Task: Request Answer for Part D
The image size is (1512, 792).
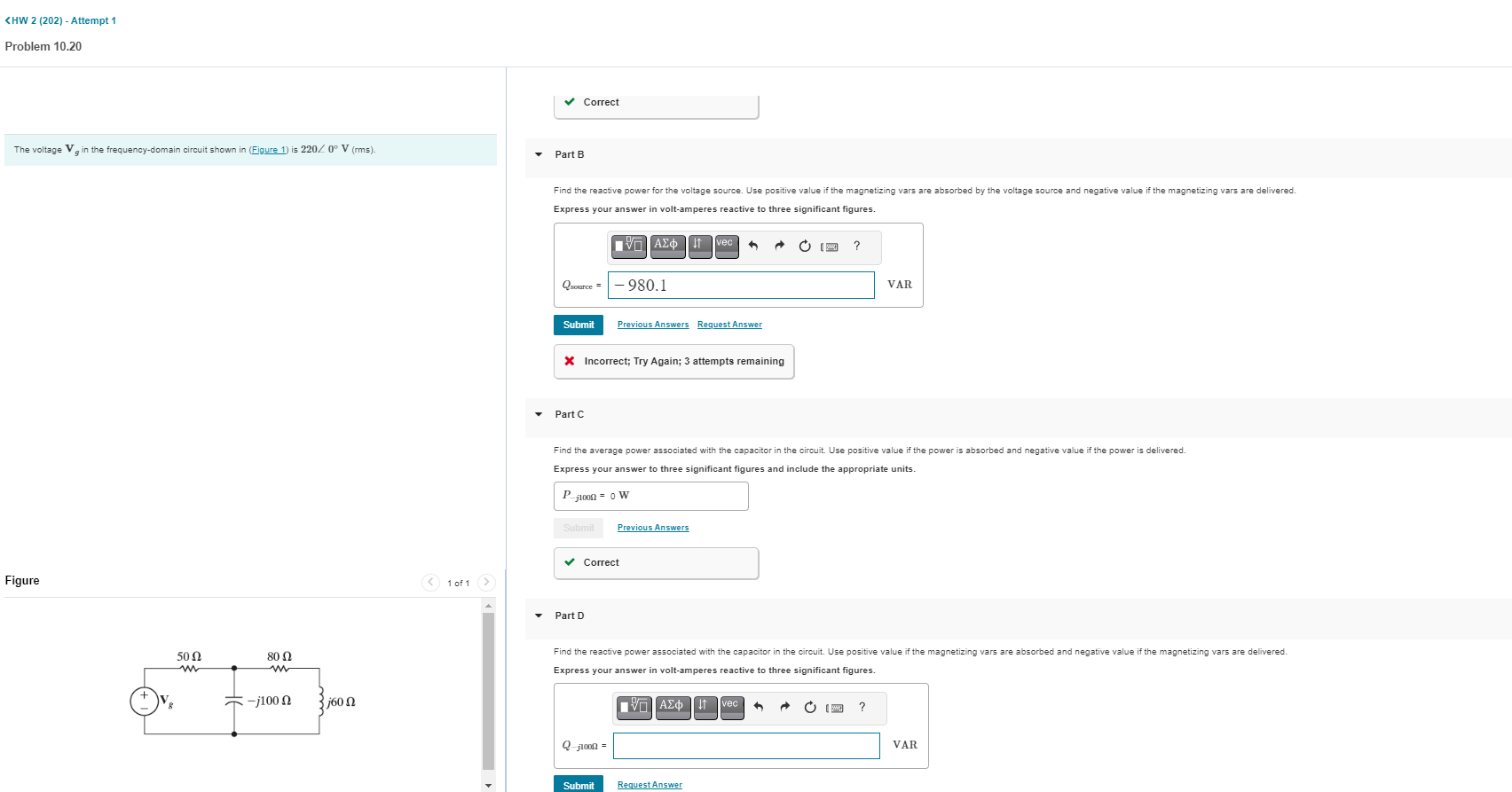Action: [x=650, y=785]
